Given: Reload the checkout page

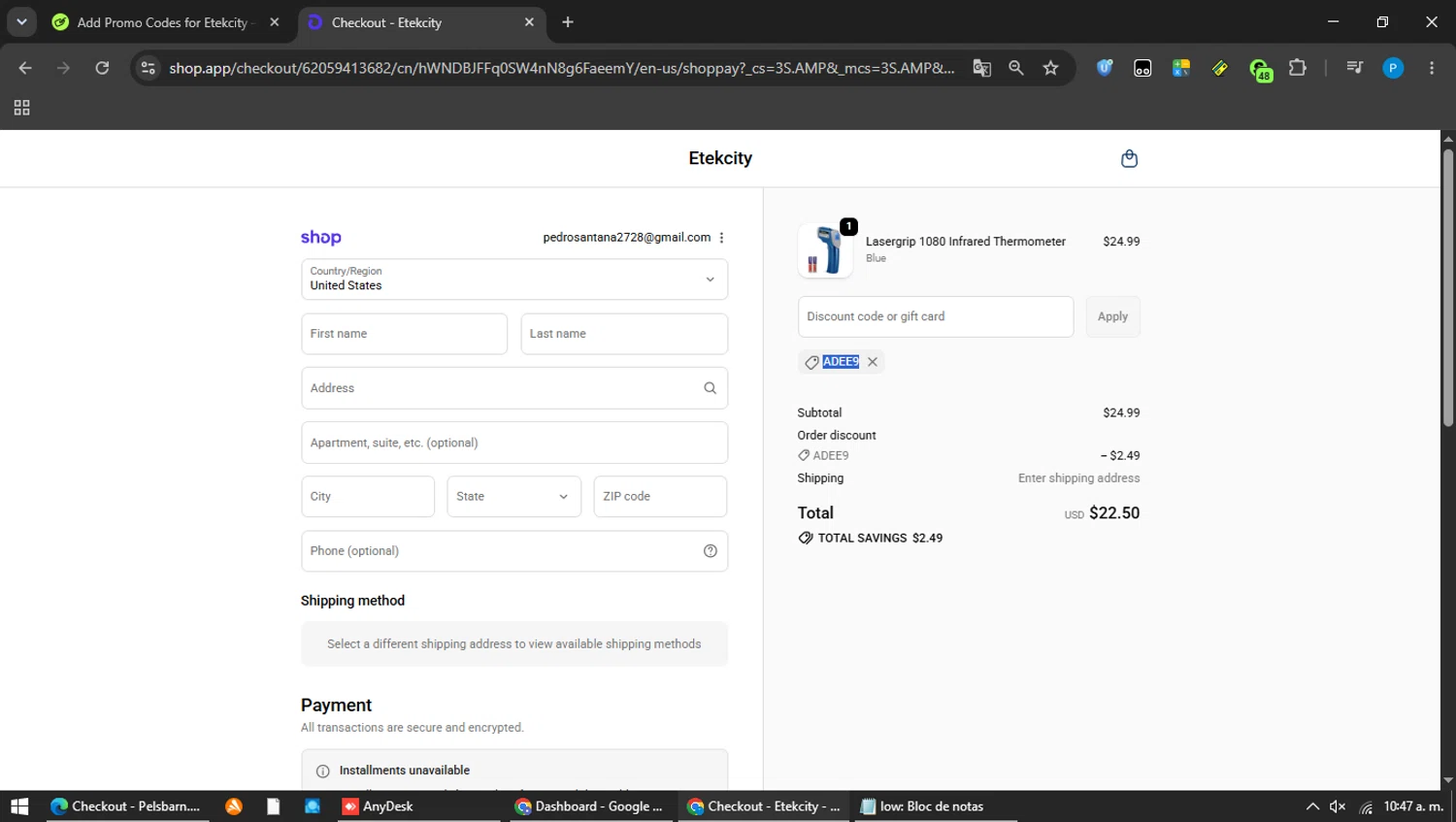Looking at the screenshot, I should pyautogui.click(x=102, y=68).
